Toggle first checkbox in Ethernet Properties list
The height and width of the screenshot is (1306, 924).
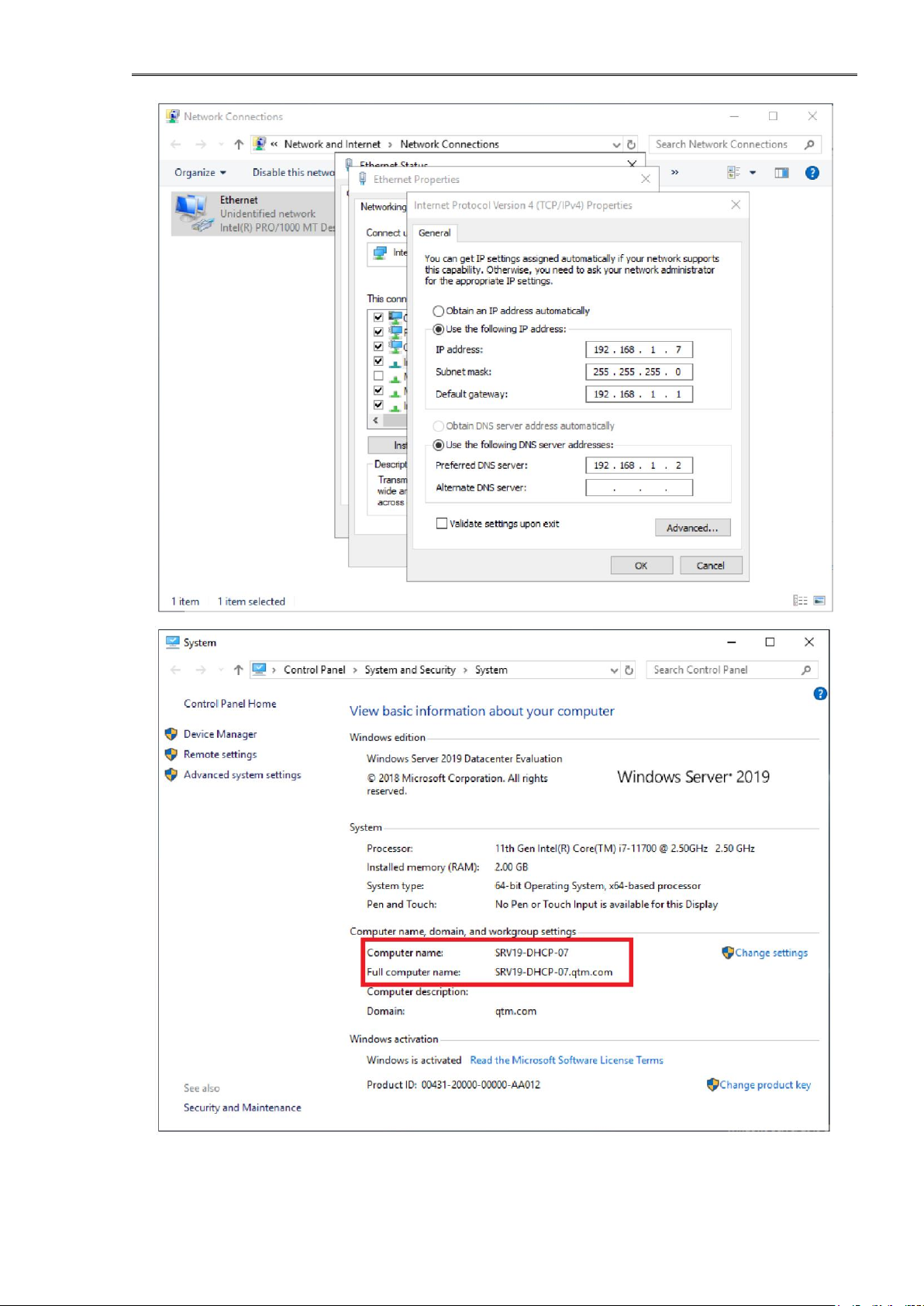tap(378, 317)
